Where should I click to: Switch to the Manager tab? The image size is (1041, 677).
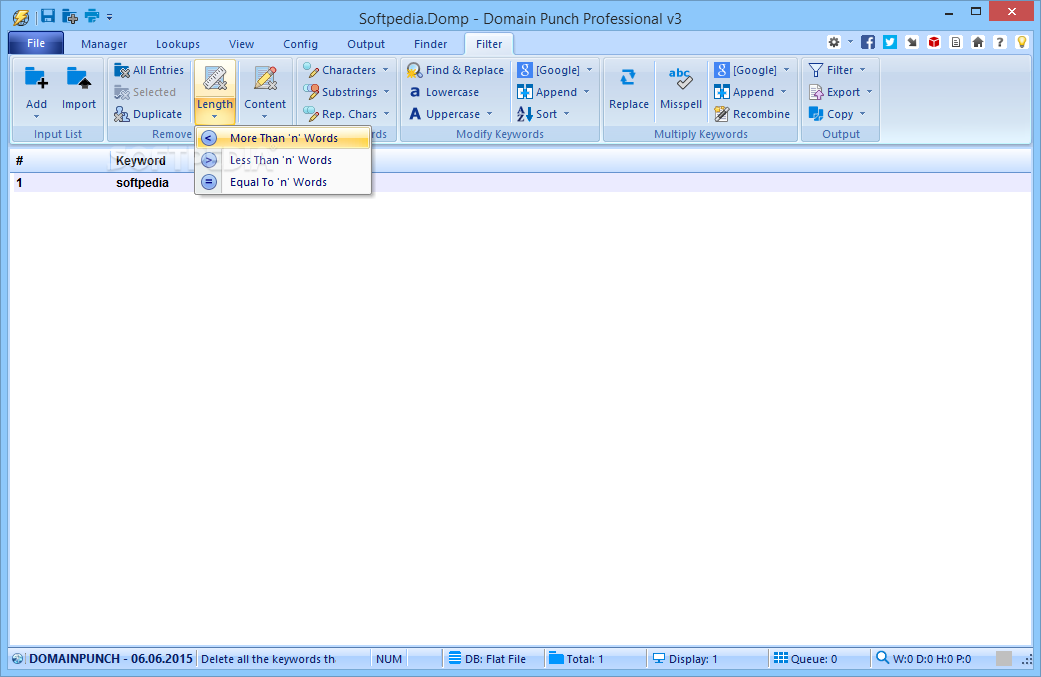pyautogui.click(x=104, y=44)
